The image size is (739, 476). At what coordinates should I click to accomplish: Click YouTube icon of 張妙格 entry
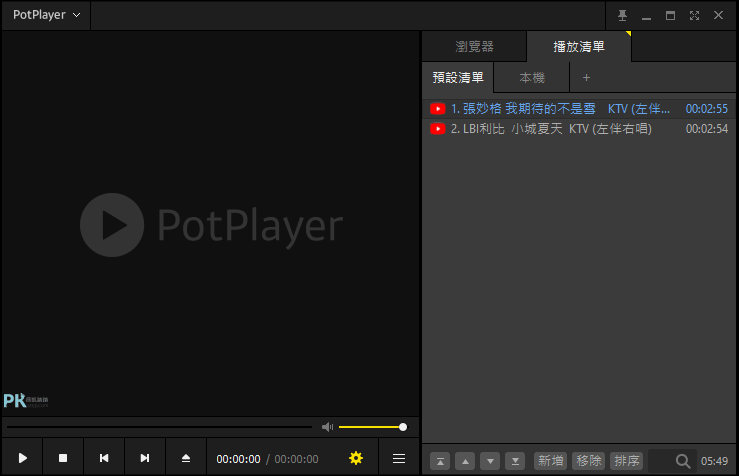(x=437, y=109)
